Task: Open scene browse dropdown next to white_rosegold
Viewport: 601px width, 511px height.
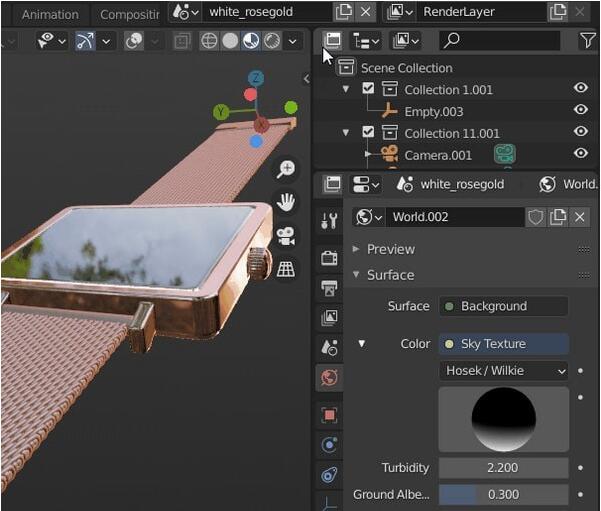Action: click(186, 12)
